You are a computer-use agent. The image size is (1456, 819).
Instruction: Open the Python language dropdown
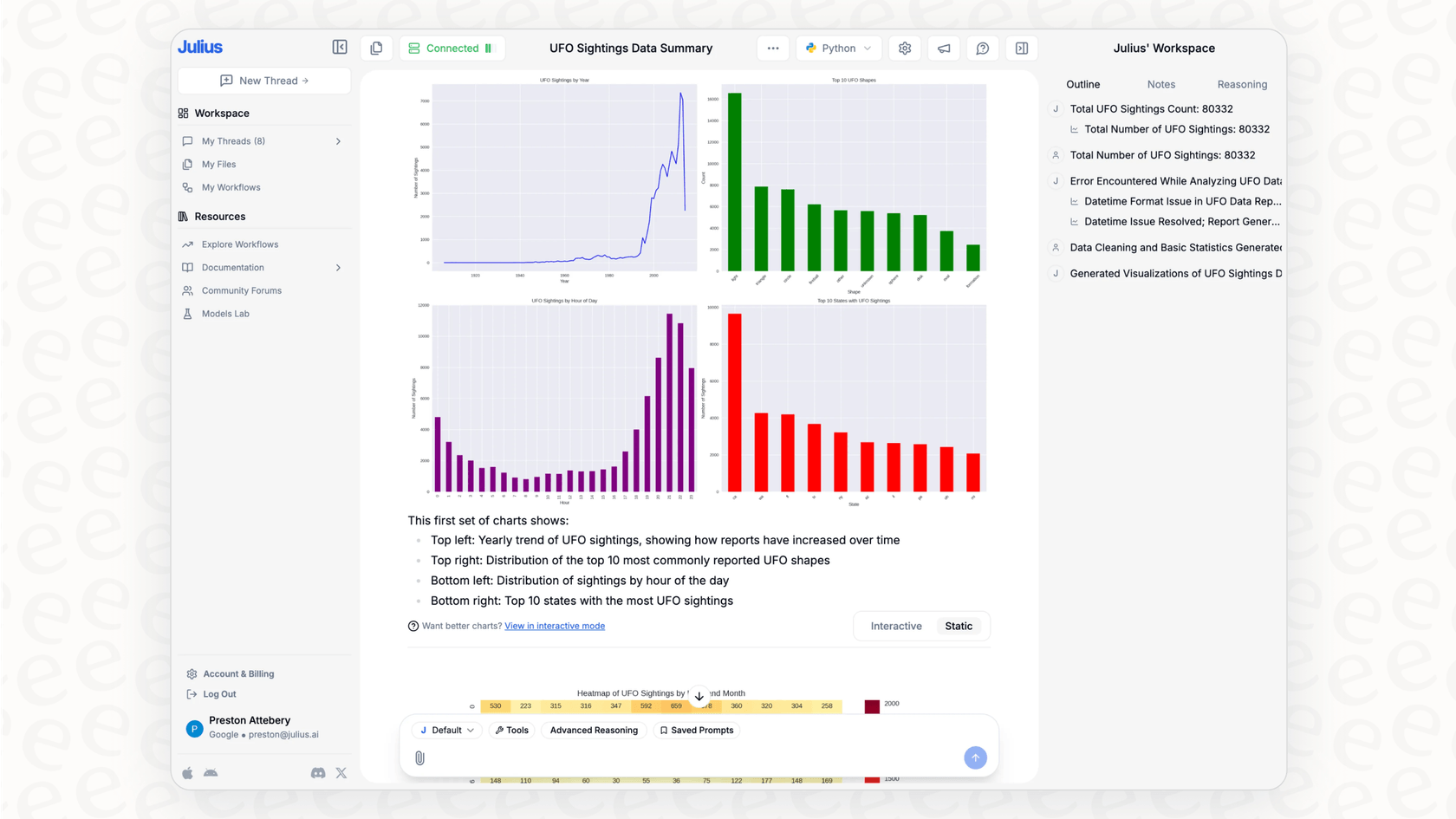point(838,49)
